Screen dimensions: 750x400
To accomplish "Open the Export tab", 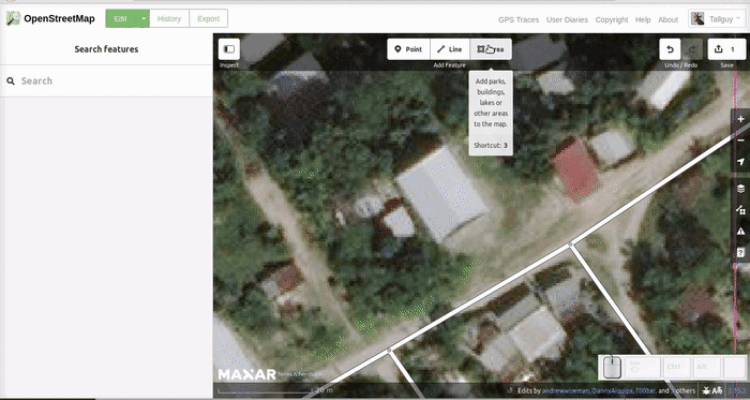I will click(x=208, y=19).
